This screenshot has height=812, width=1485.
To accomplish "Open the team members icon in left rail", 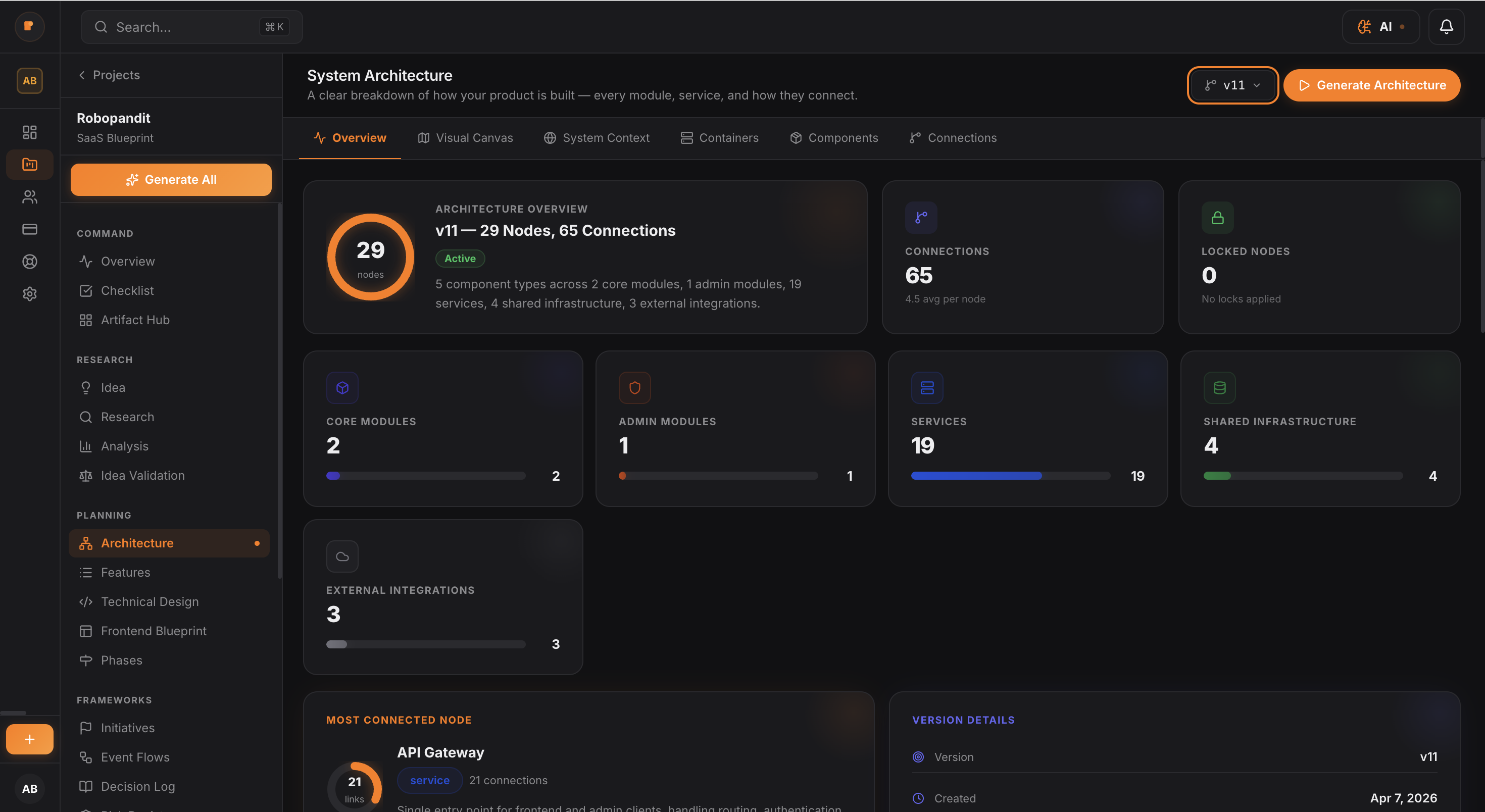I will (x=29, y=197).
